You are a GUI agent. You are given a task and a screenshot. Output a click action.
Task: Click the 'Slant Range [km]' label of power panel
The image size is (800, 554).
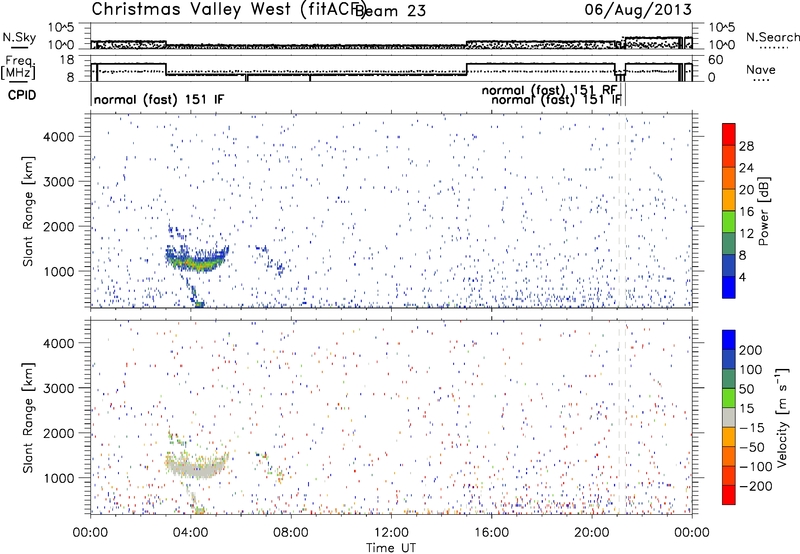[28, 212]
